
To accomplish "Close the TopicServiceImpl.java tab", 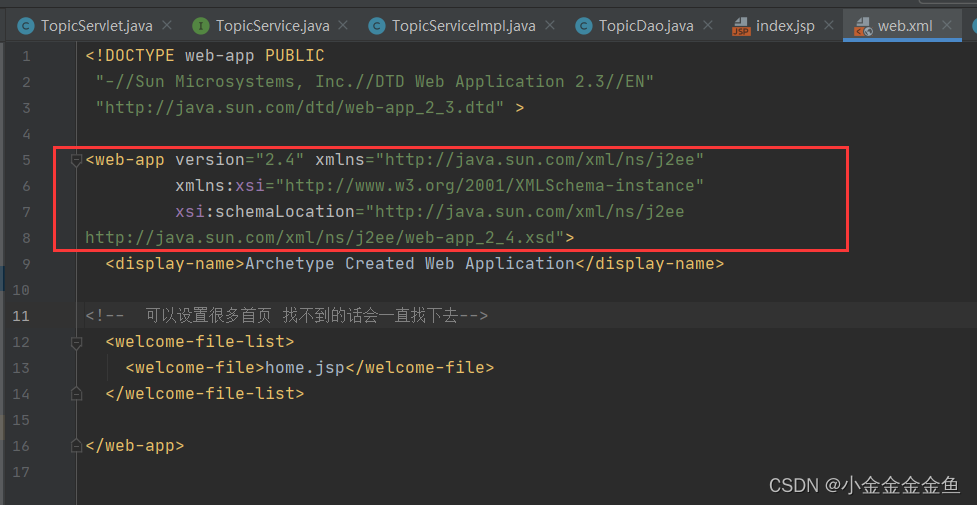I will tap(549, 26).
